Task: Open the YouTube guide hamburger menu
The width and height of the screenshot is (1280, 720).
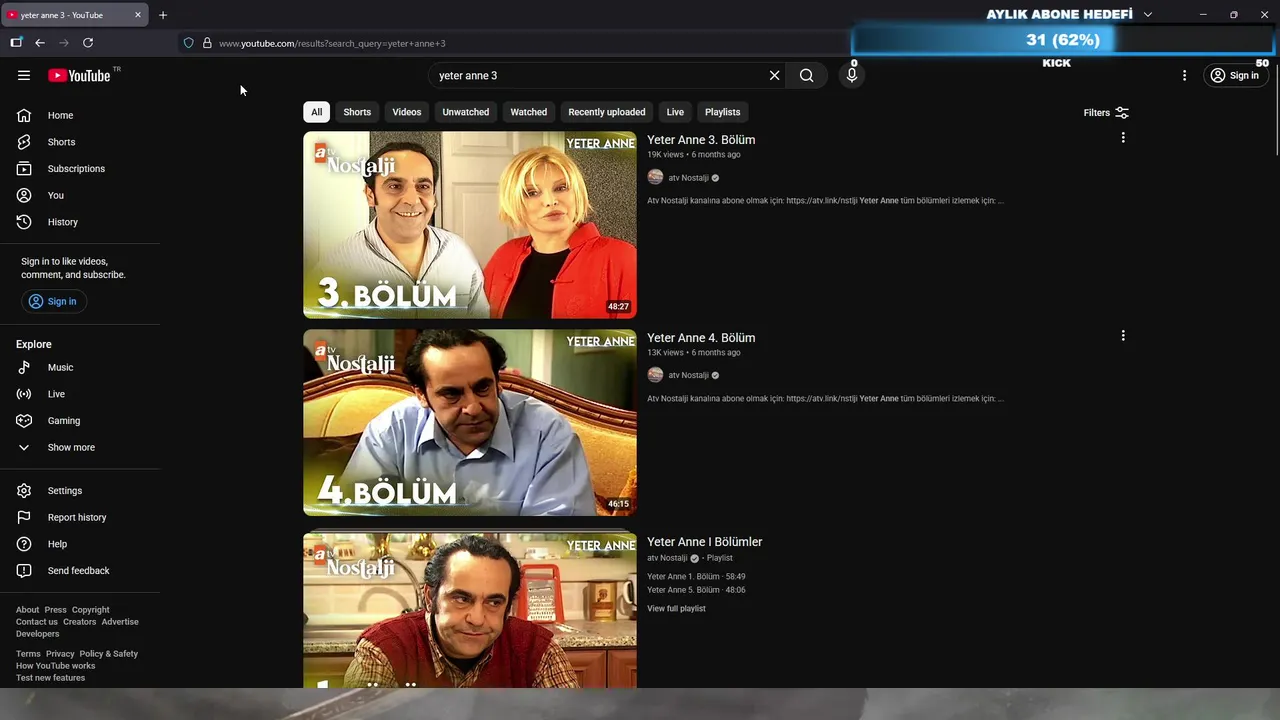Action: (x=24, y=75)
